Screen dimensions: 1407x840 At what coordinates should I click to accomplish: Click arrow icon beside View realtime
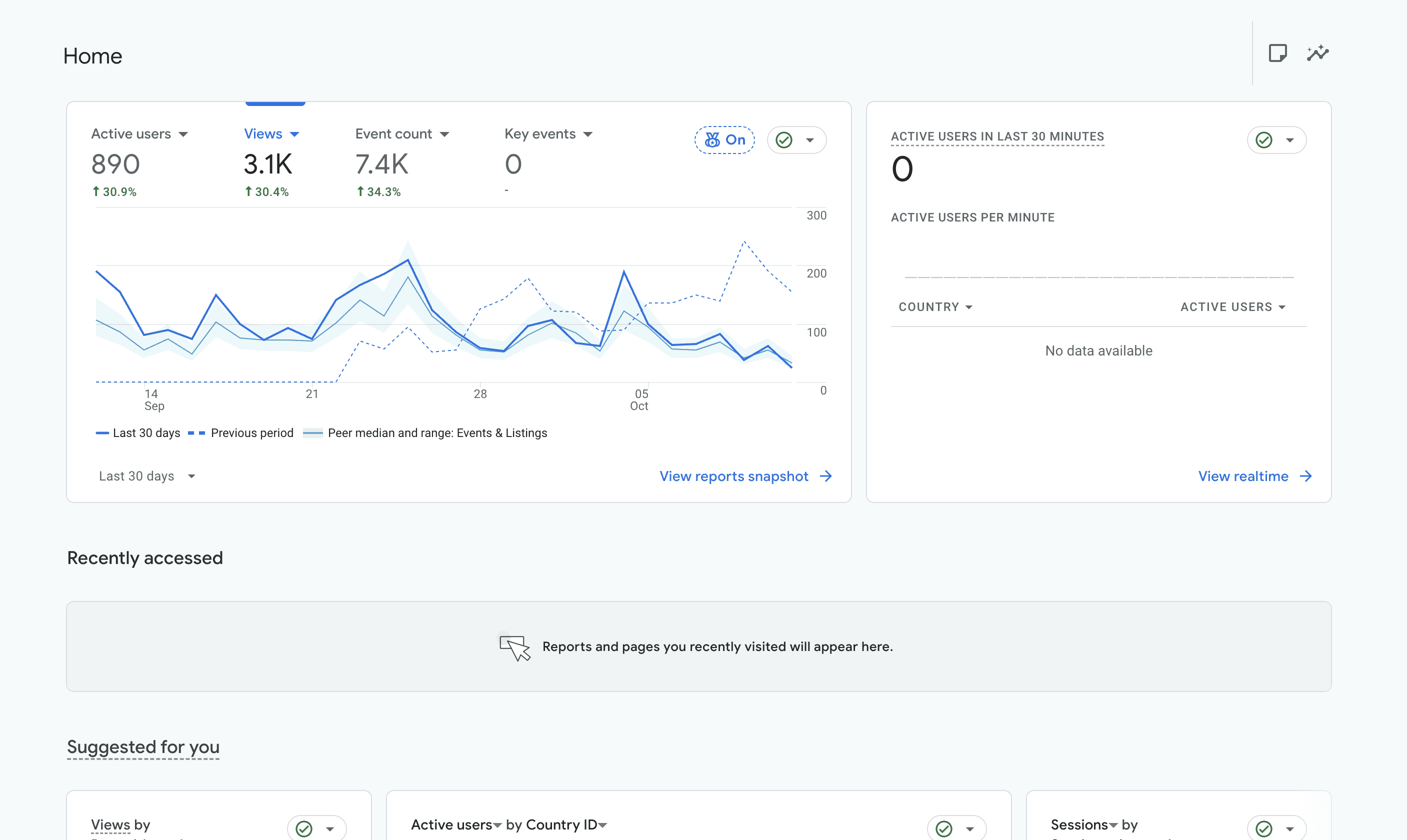tap(1305, 476)
